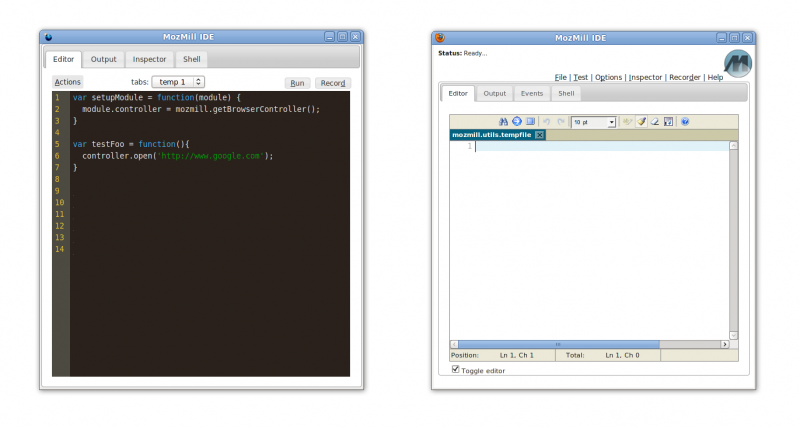
Task: Click 'Ln 1, Ch 0' total value in status bar
Action: tap(622, 355)
